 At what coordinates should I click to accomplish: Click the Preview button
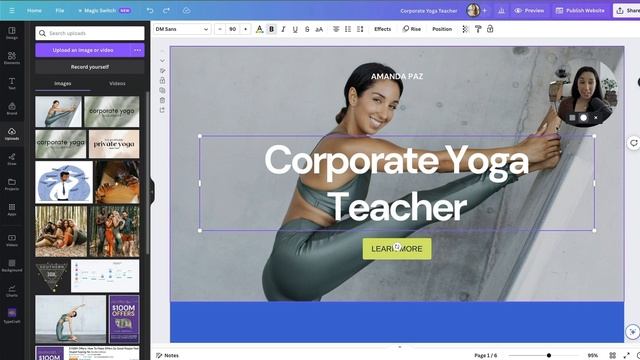[529, 11]
